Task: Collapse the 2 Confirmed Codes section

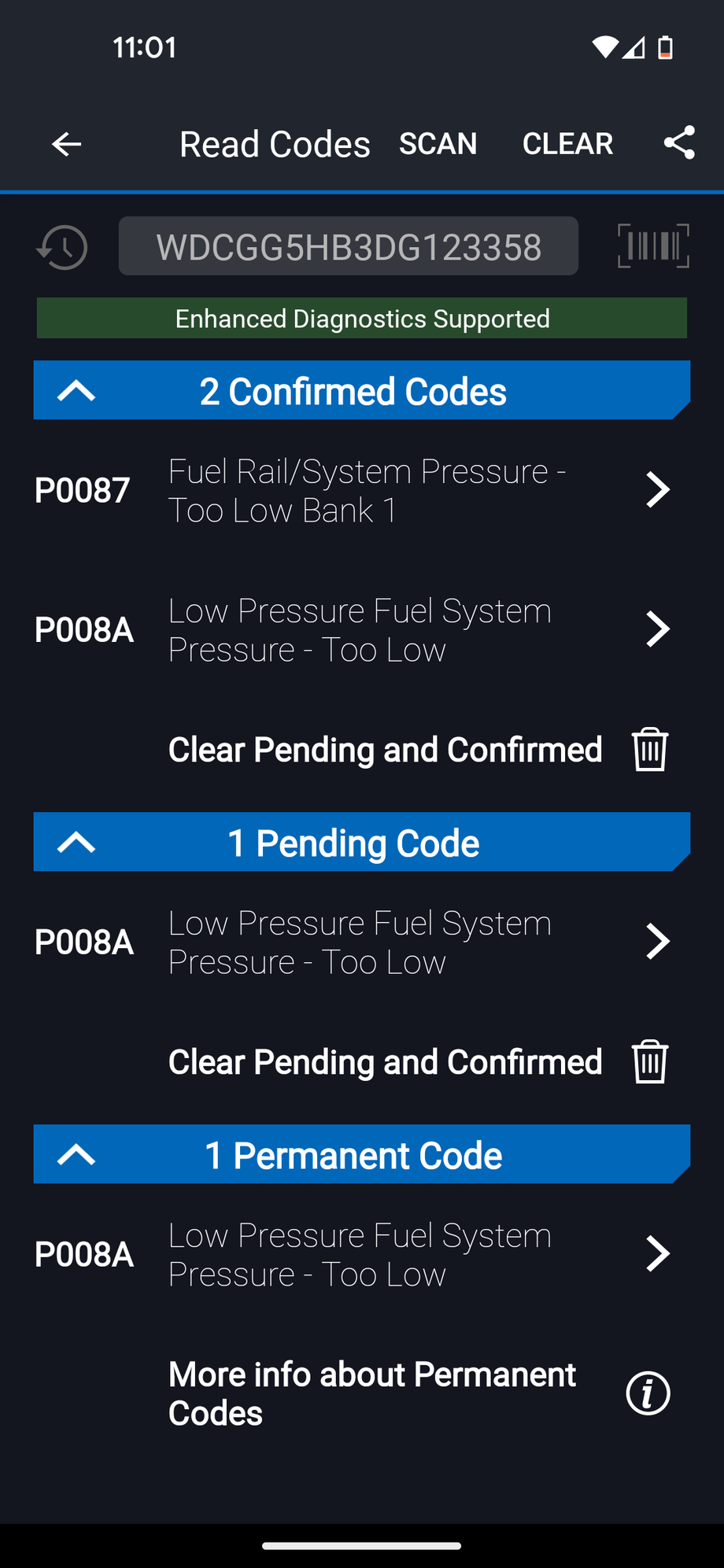Action: tap(76, 390)
